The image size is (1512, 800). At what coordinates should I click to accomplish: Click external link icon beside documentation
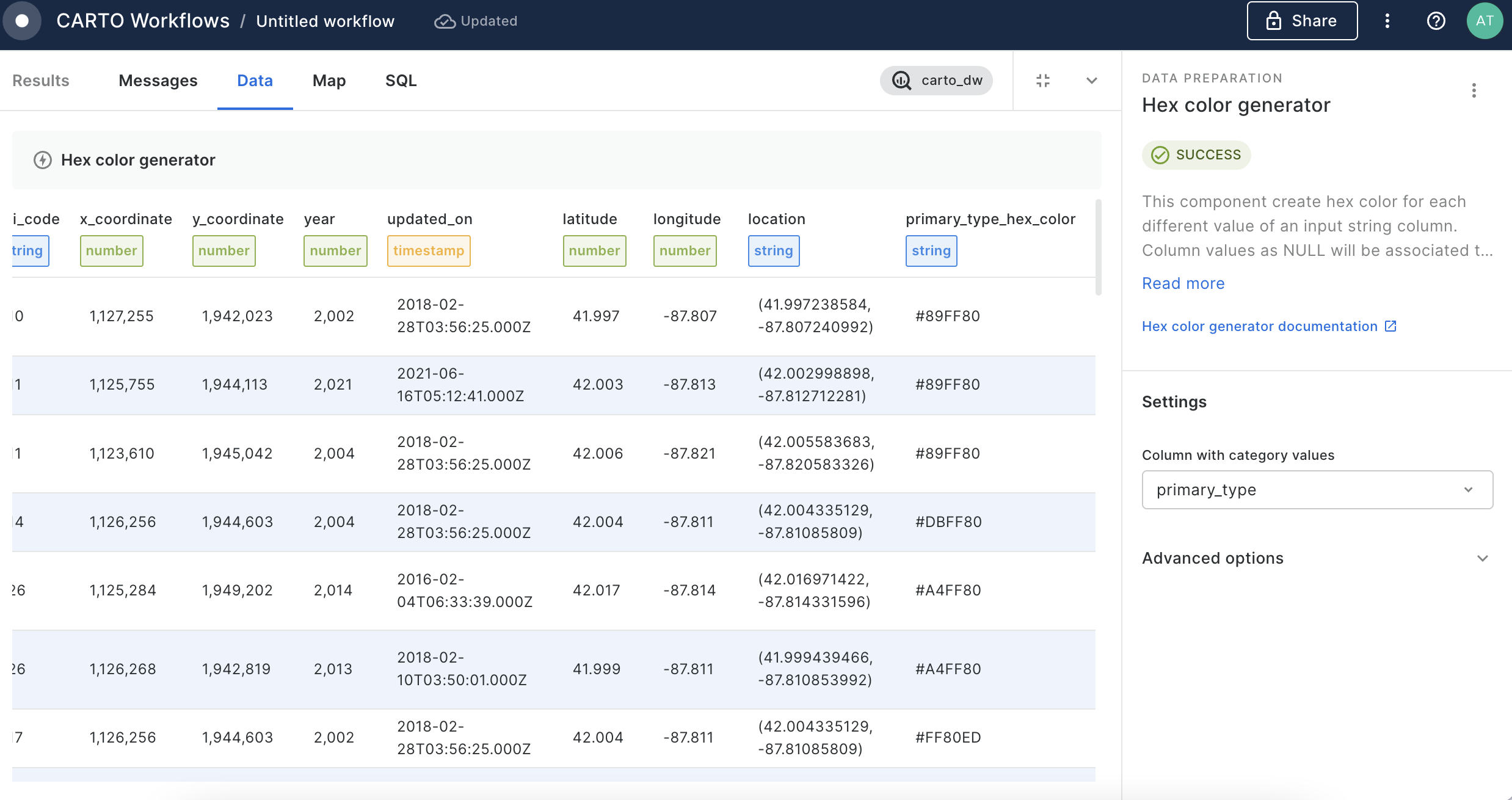coord(1391,326)
